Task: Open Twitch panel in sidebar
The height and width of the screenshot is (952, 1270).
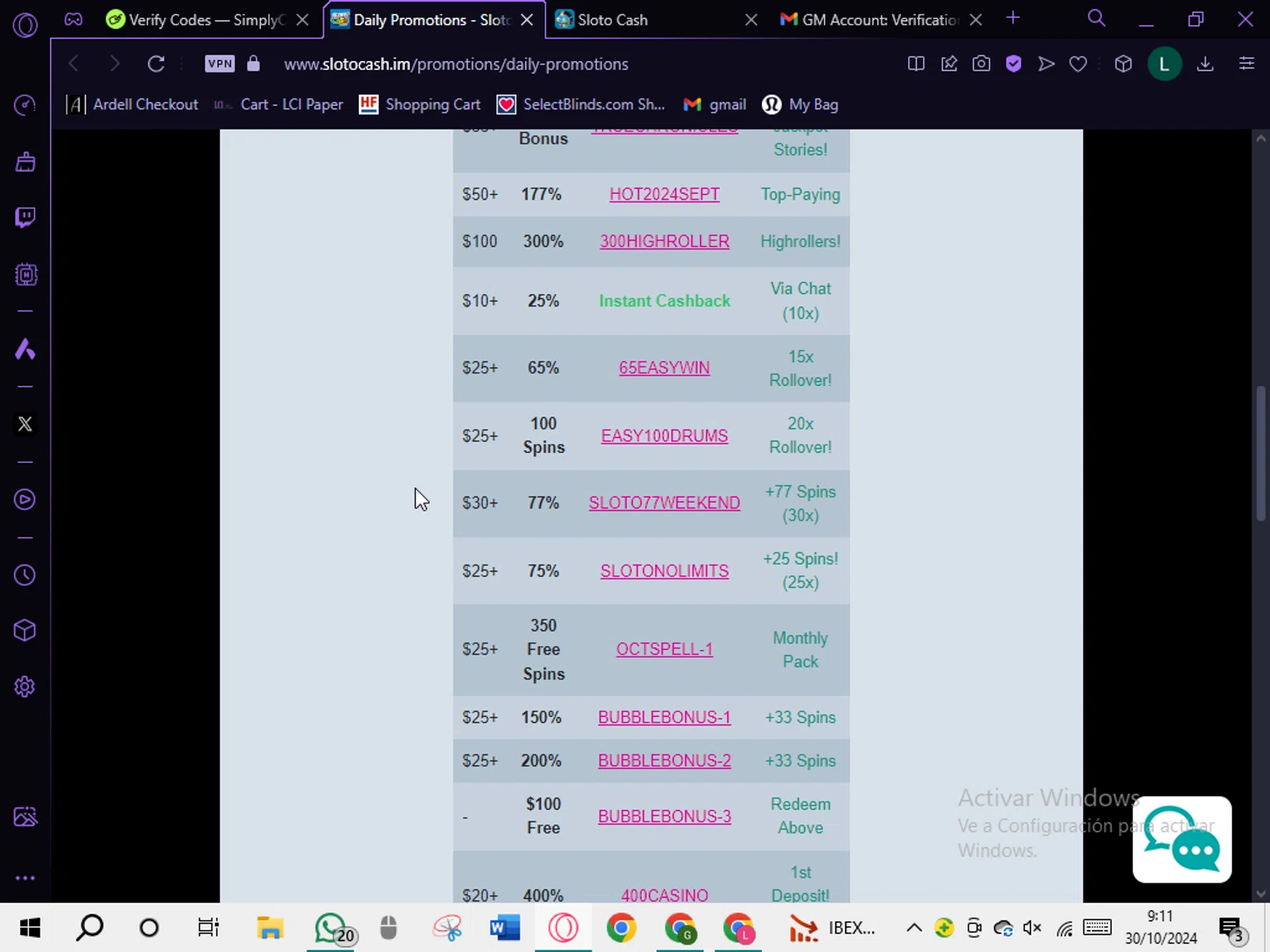Action: [25, 218]
